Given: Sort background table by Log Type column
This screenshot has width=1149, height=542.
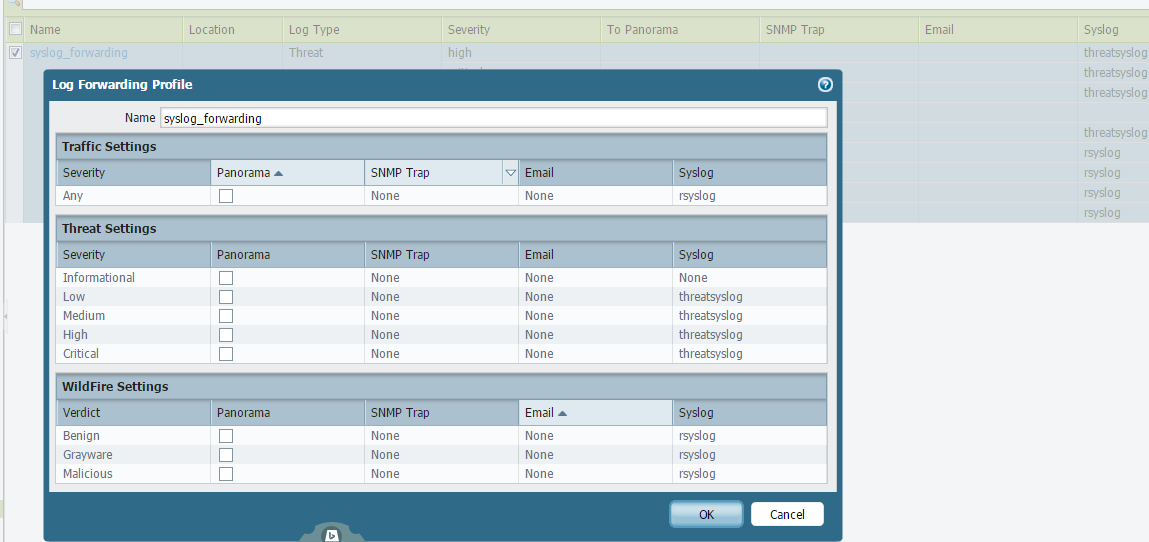Looking at the screenshot, I should click(314, 30).
